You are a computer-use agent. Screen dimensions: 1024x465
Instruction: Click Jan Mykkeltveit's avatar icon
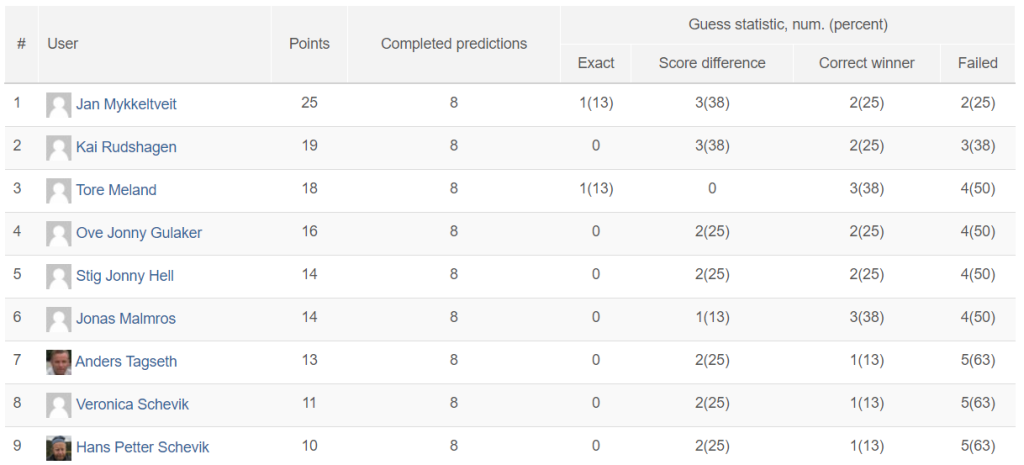click(x=59, y=105)
